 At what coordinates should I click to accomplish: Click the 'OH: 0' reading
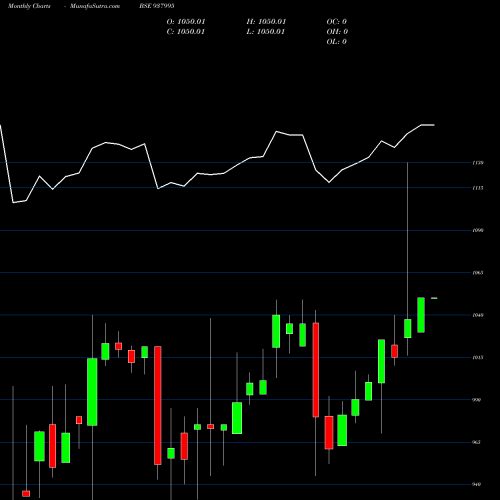pyautogui.click(x=337, y=32)
